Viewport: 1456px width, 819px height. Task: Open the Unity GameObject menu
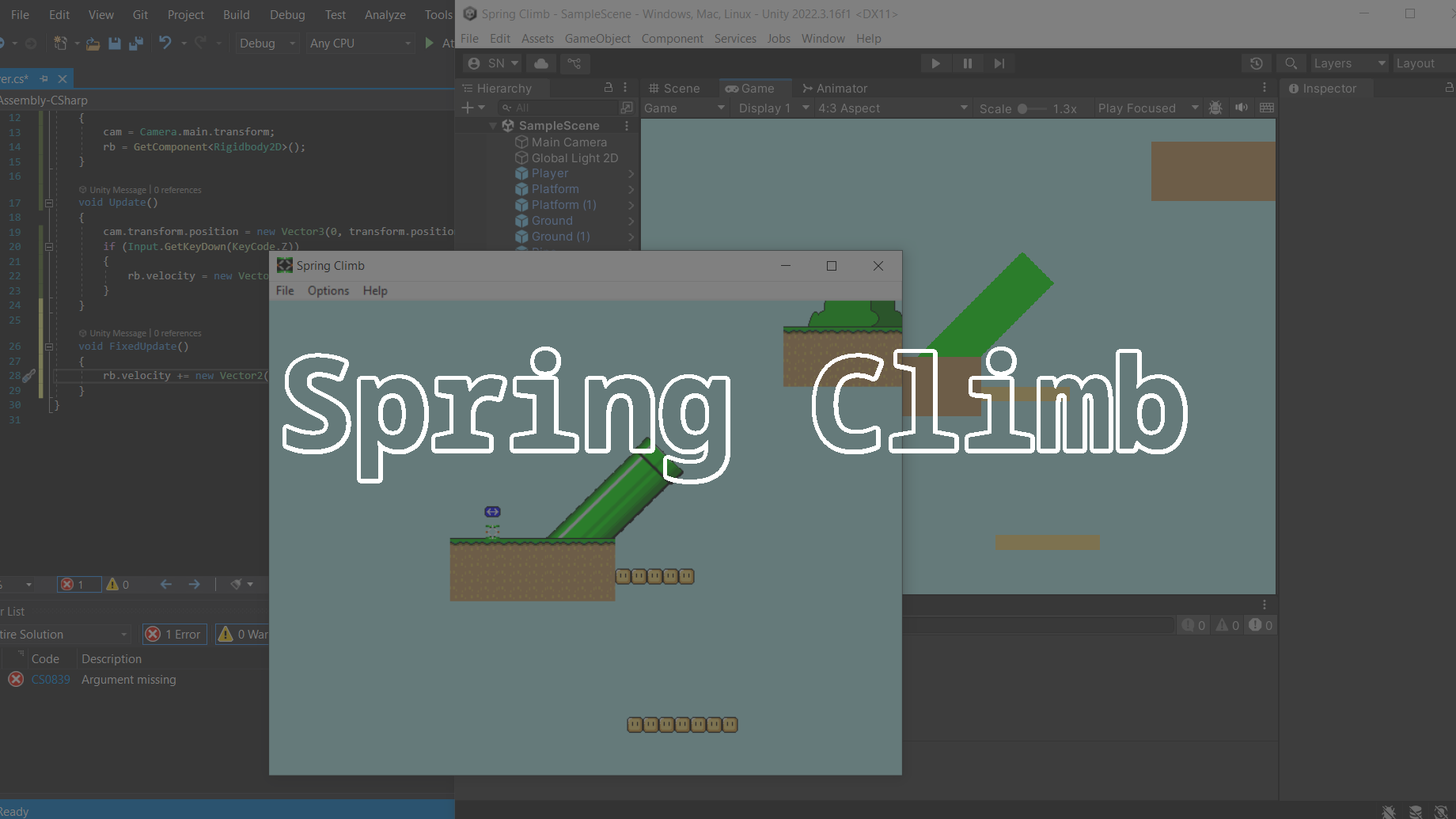pyautogui.click(x=597, y=39)
